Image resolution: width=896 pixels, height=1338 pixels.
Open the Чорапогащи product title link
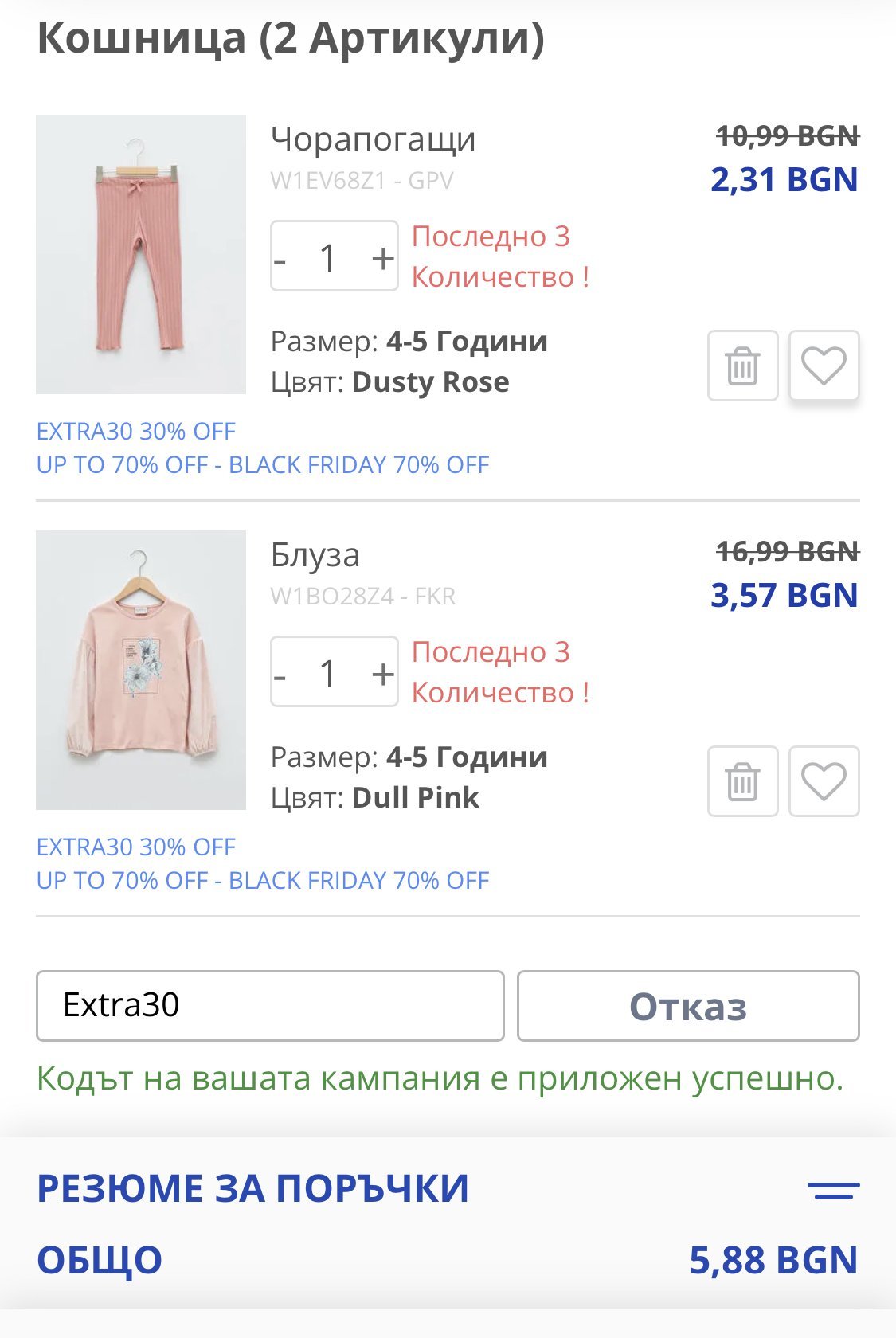(373, 139)
